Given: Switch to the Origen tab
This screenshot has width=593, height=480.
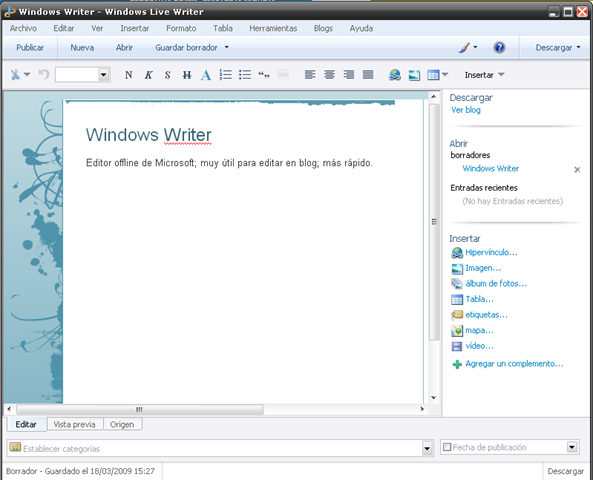Looking at the screenshot, I should 122,424.
